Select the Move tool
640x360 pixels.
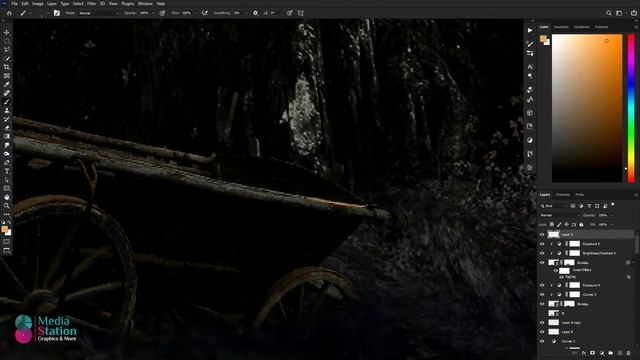[x=7, y=32]
